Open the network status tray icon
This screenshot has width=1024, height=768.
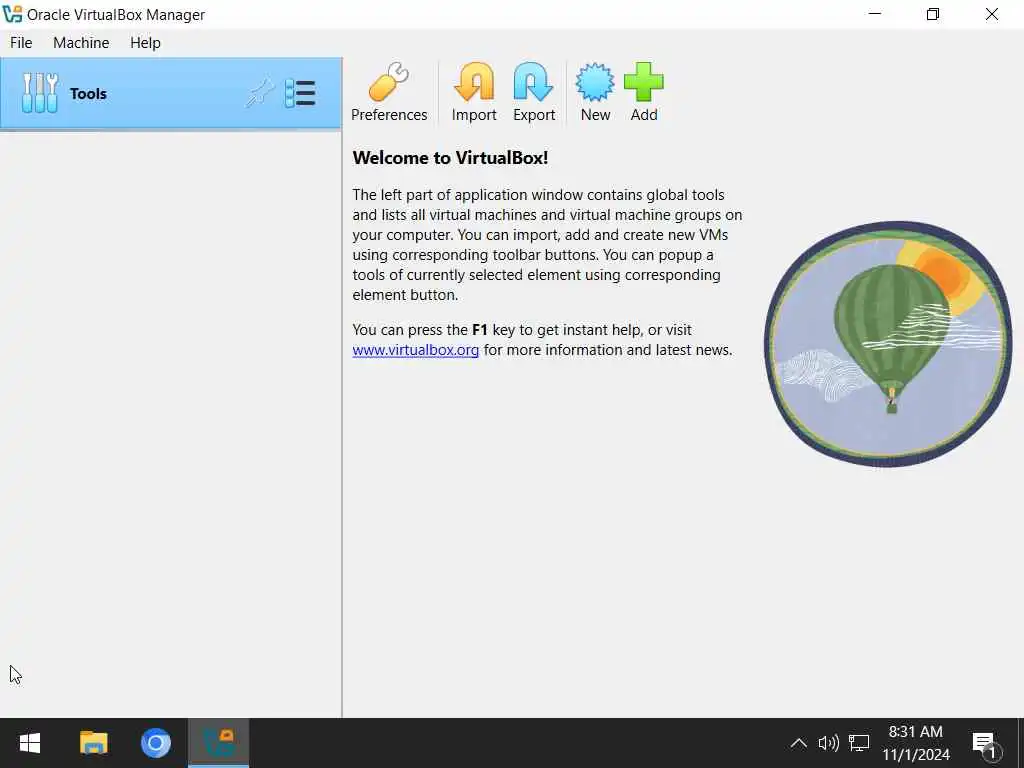coord(859,743)
